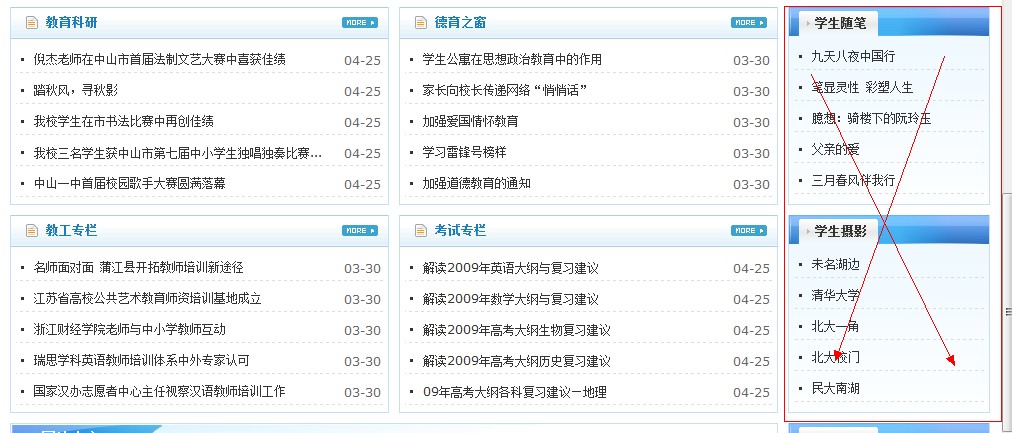Open MORE in the 教育科研 section
This screenshot has height=433, width=1012.
(359, 22)
